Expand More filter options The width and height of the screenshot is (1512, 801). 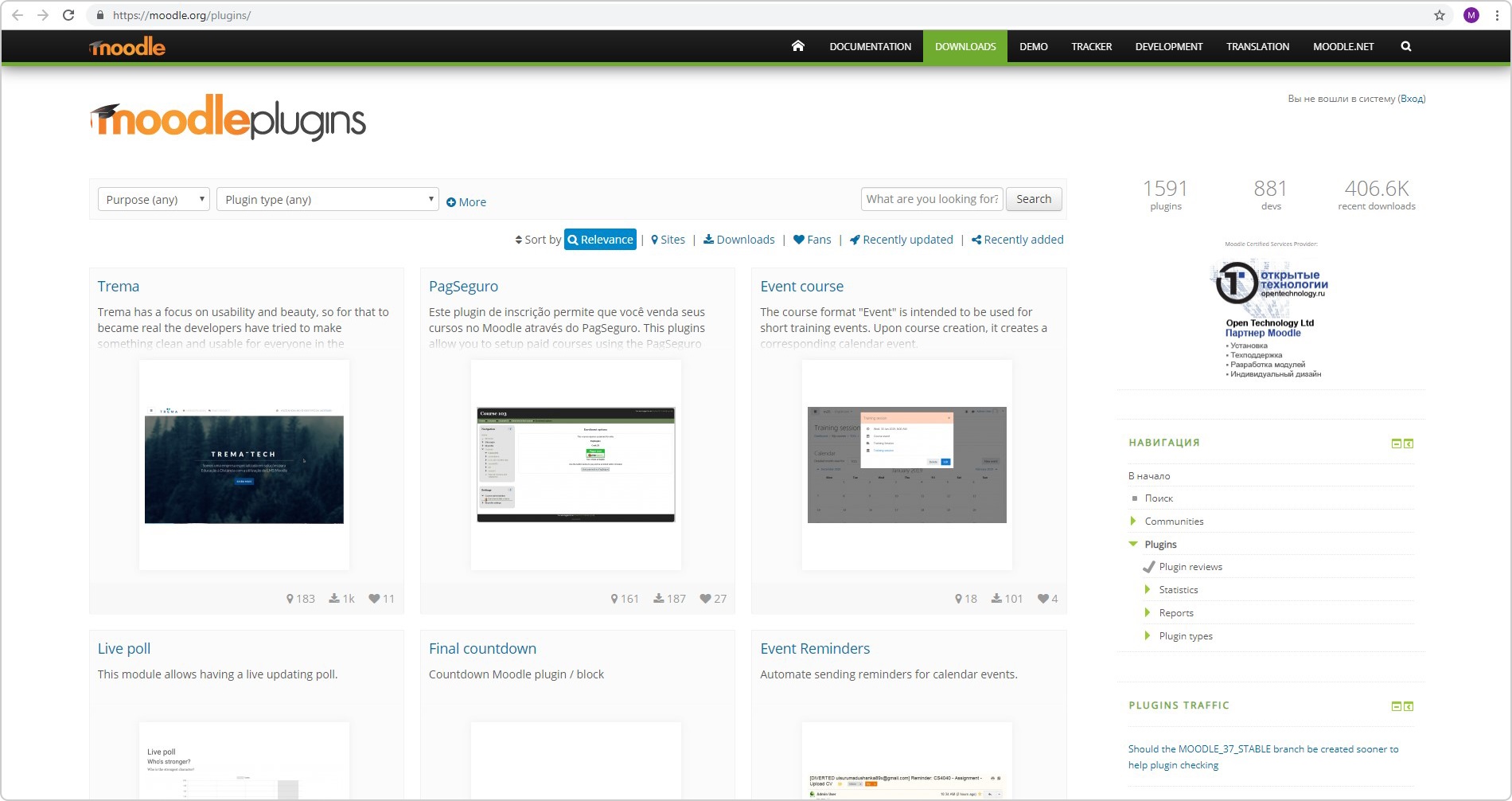pos(466,202)
